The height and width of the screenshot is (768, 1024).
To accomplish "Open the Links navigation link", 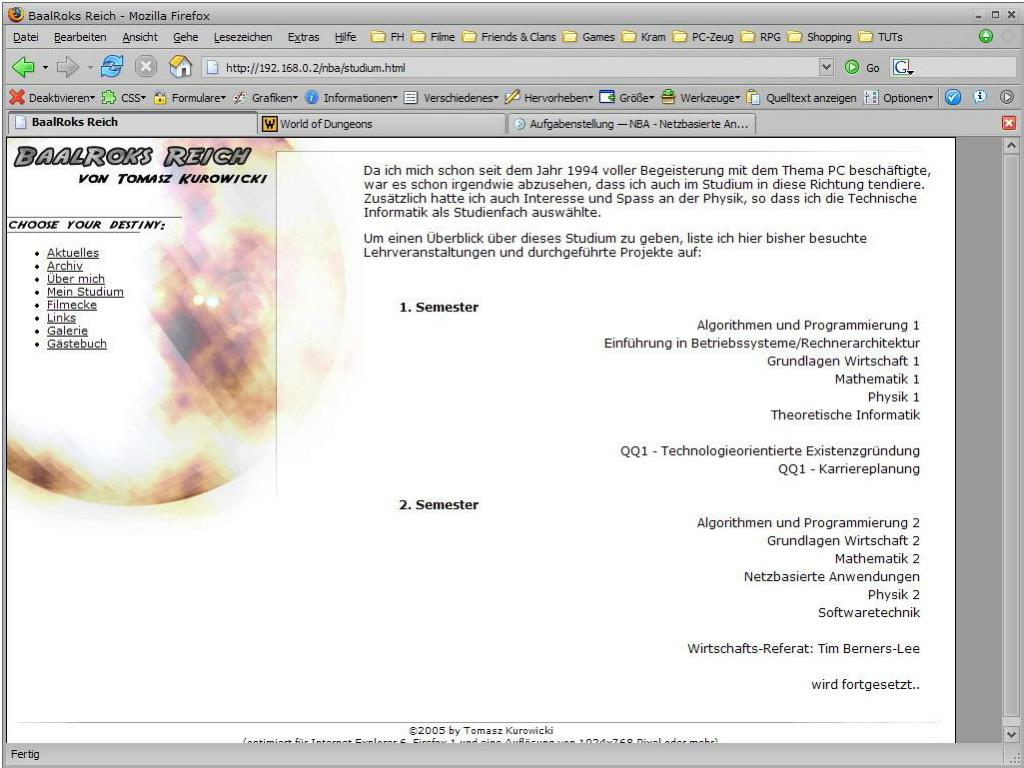I will (x=61, y=318).
